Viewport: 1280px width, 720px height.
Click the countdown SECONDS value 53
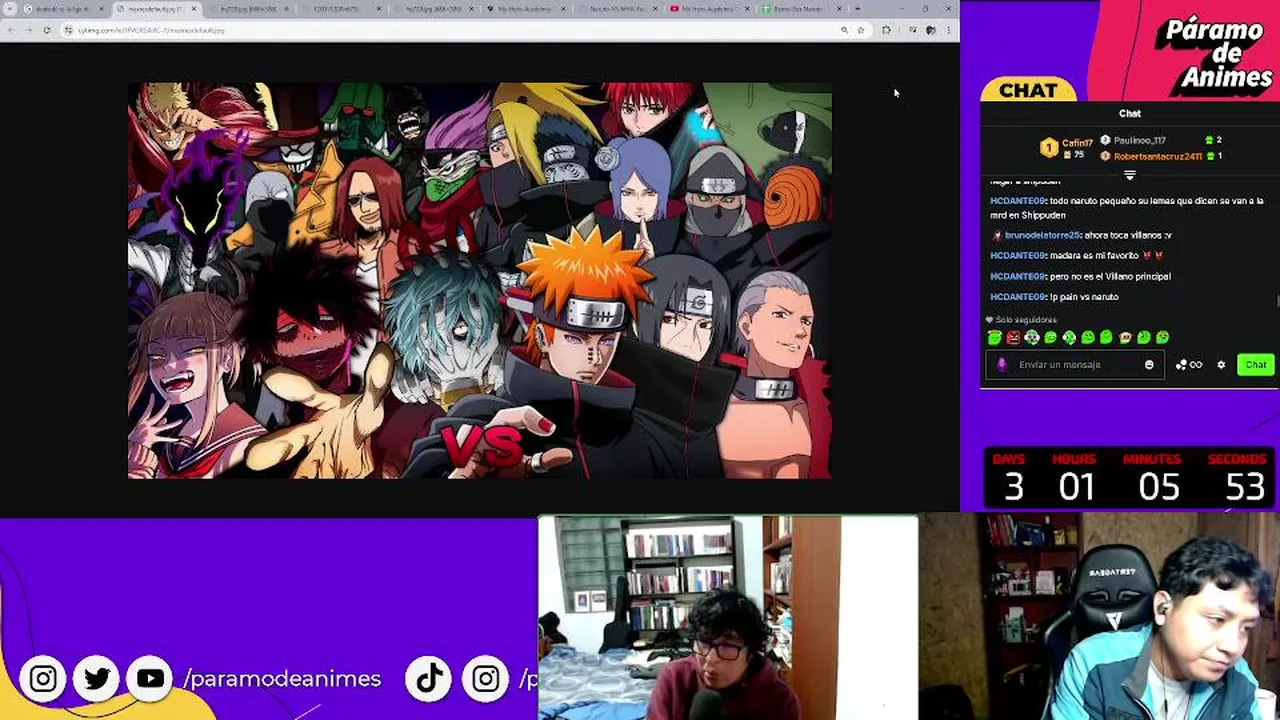pyautogui.click(x=1245, y=487)
